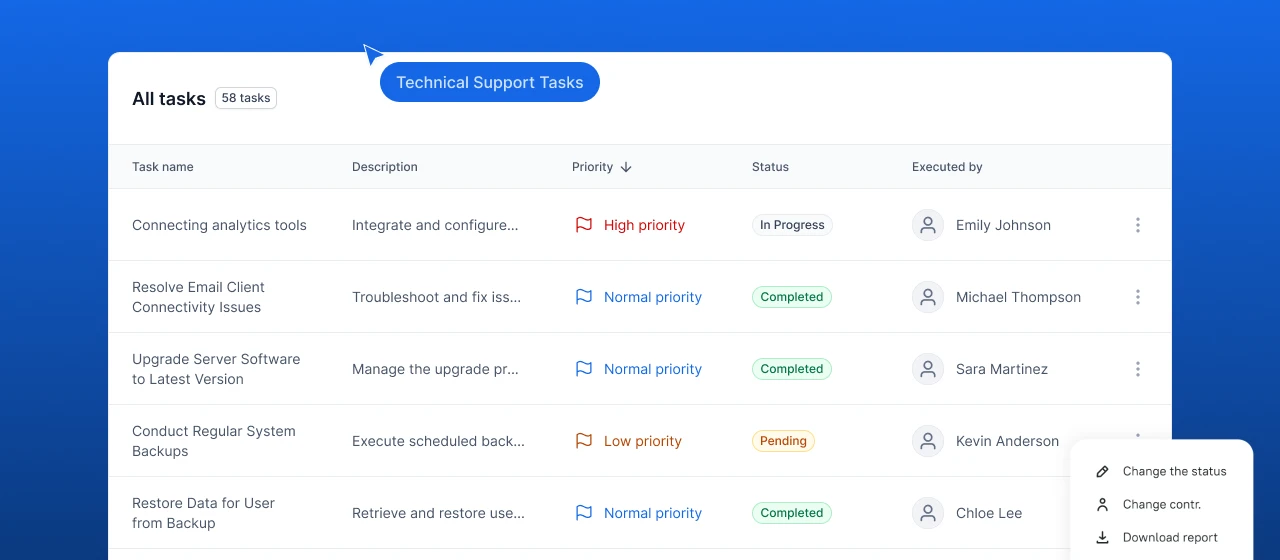The width and height of the screenshot is (1280, 560).
Task: Click the 58 tasks count badge
Action: click(246, 98)
